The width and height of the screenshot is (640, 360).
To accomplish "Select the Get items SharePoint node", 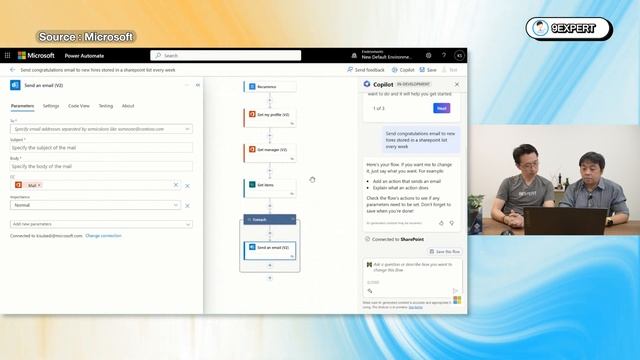I will click(x=270, y=188).
